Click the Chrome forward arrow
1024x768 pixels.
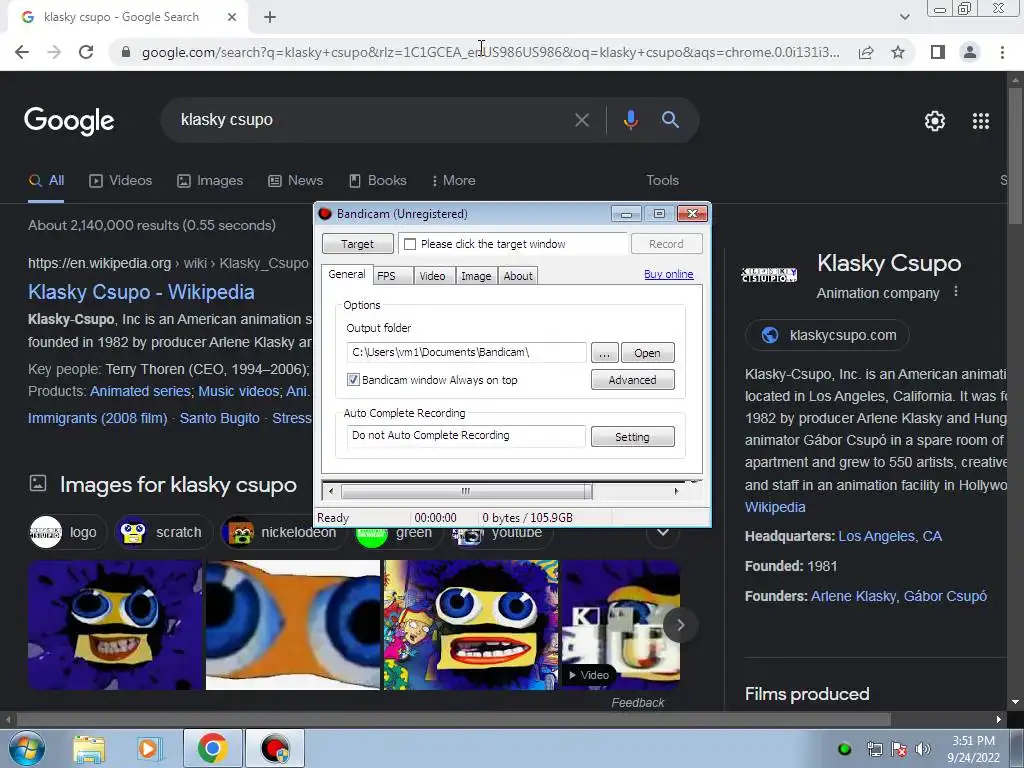(x=54, y=52)
